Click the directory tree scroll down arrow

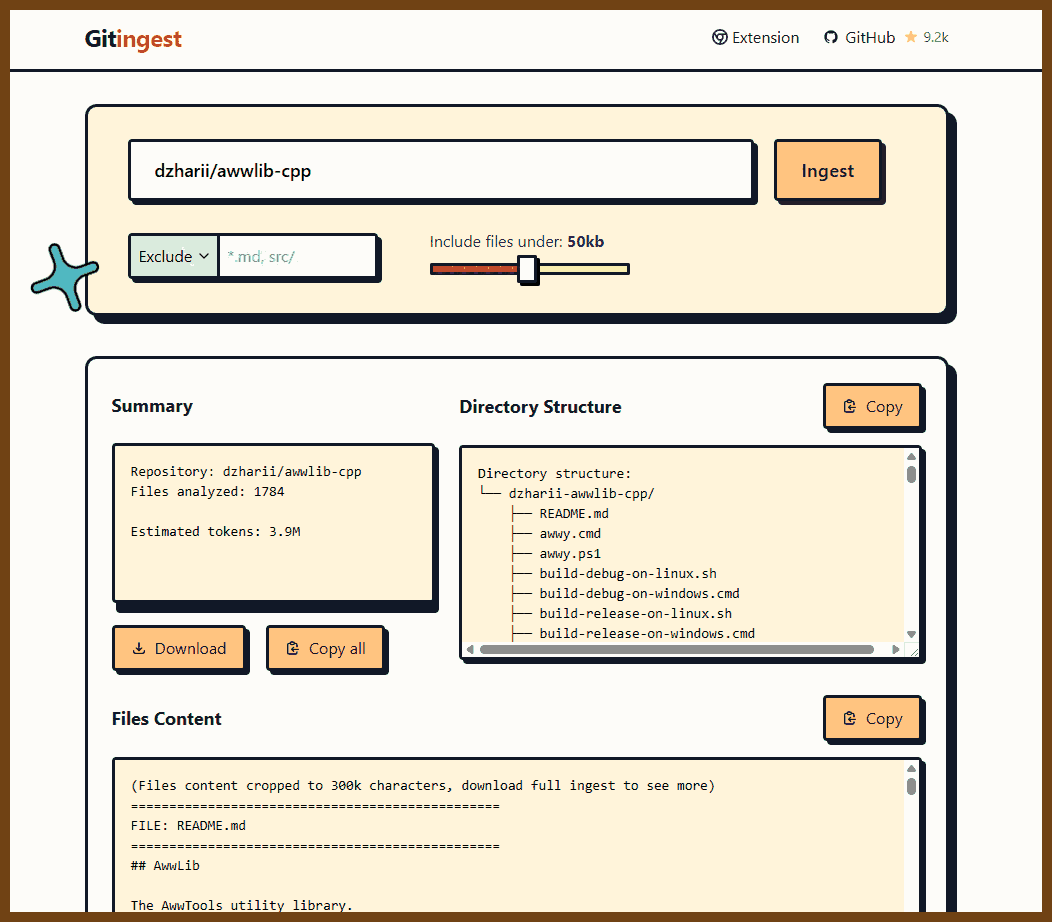[911, 634]
